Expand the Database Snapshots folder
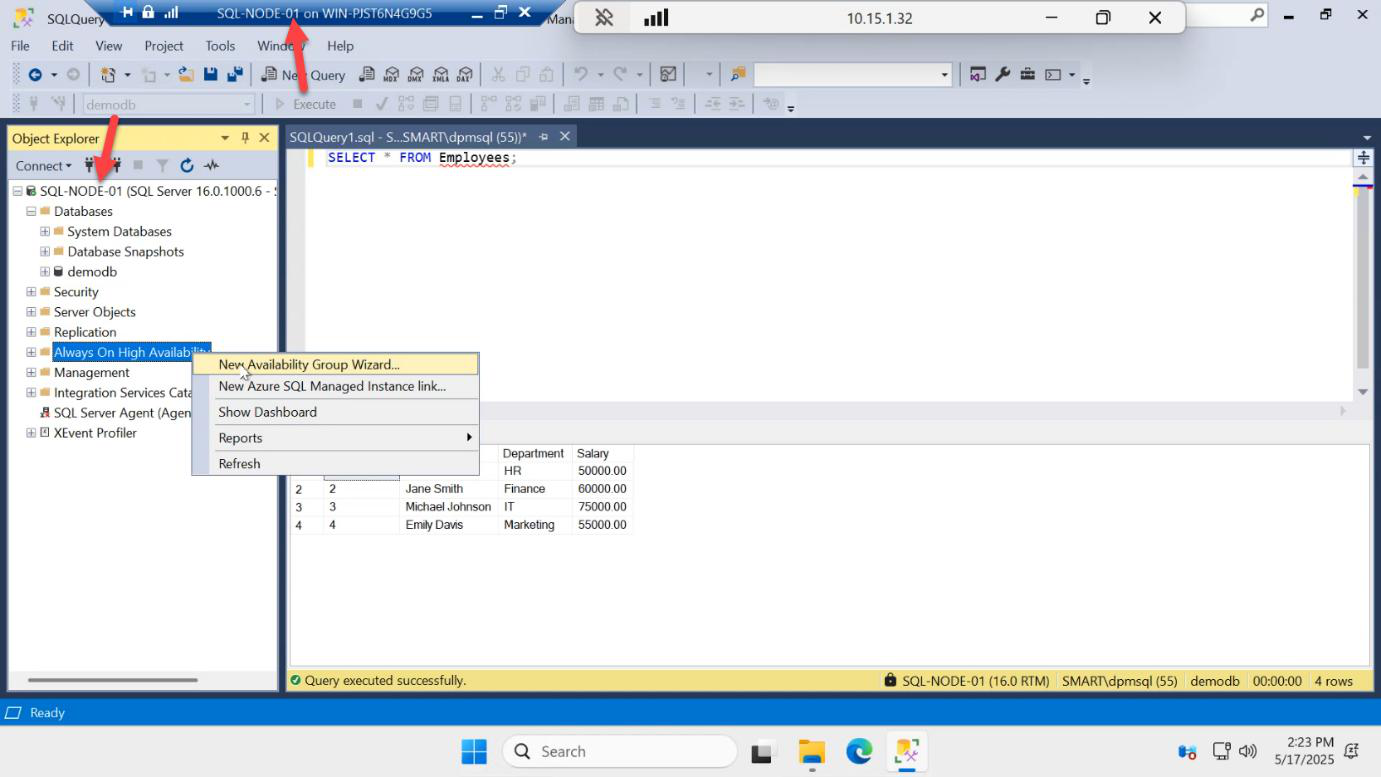1381x777 pixels. tap(45, 251)
